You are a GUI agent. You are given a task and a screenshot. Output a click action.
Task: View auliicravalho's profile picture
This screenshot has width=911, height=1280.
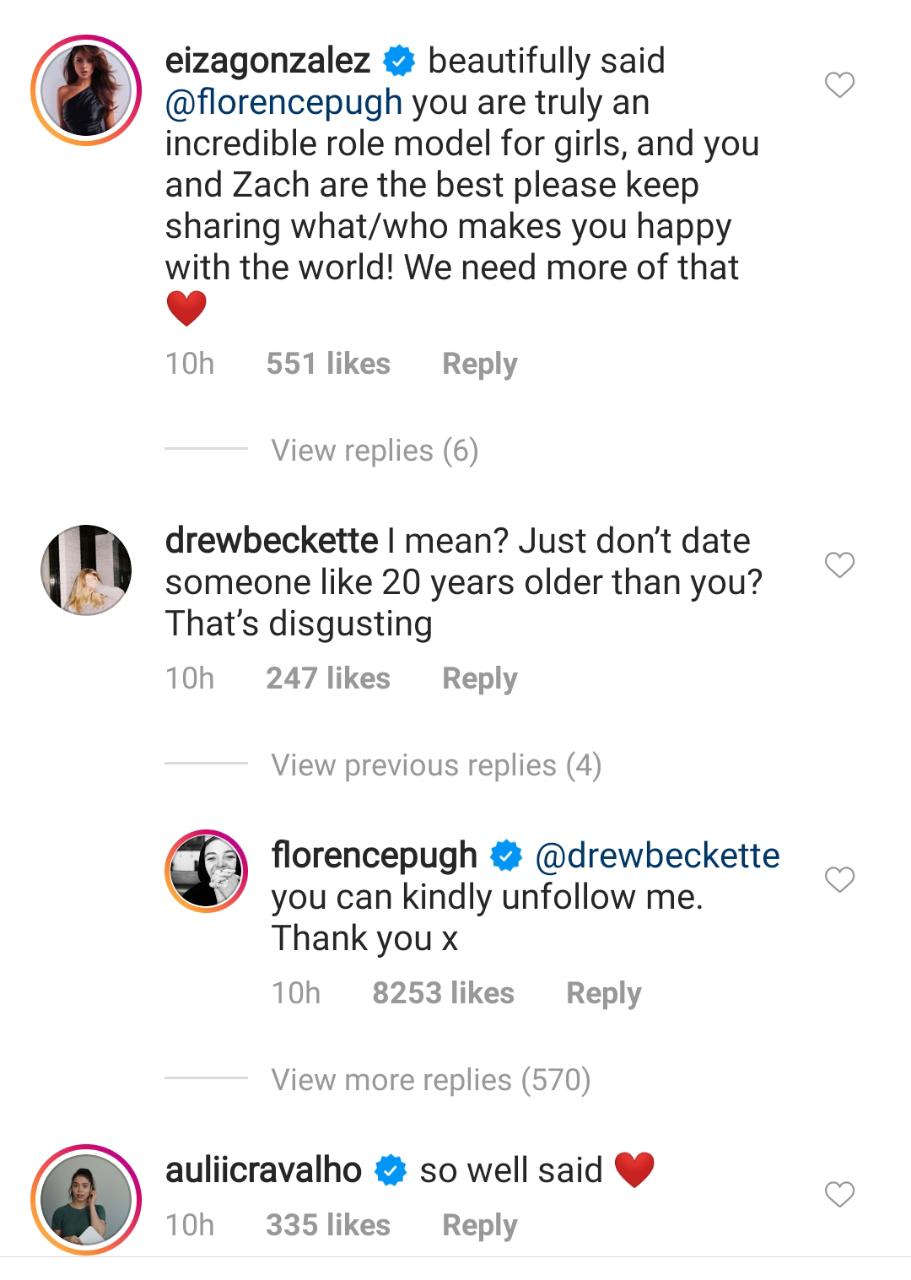click(86, 1197)
